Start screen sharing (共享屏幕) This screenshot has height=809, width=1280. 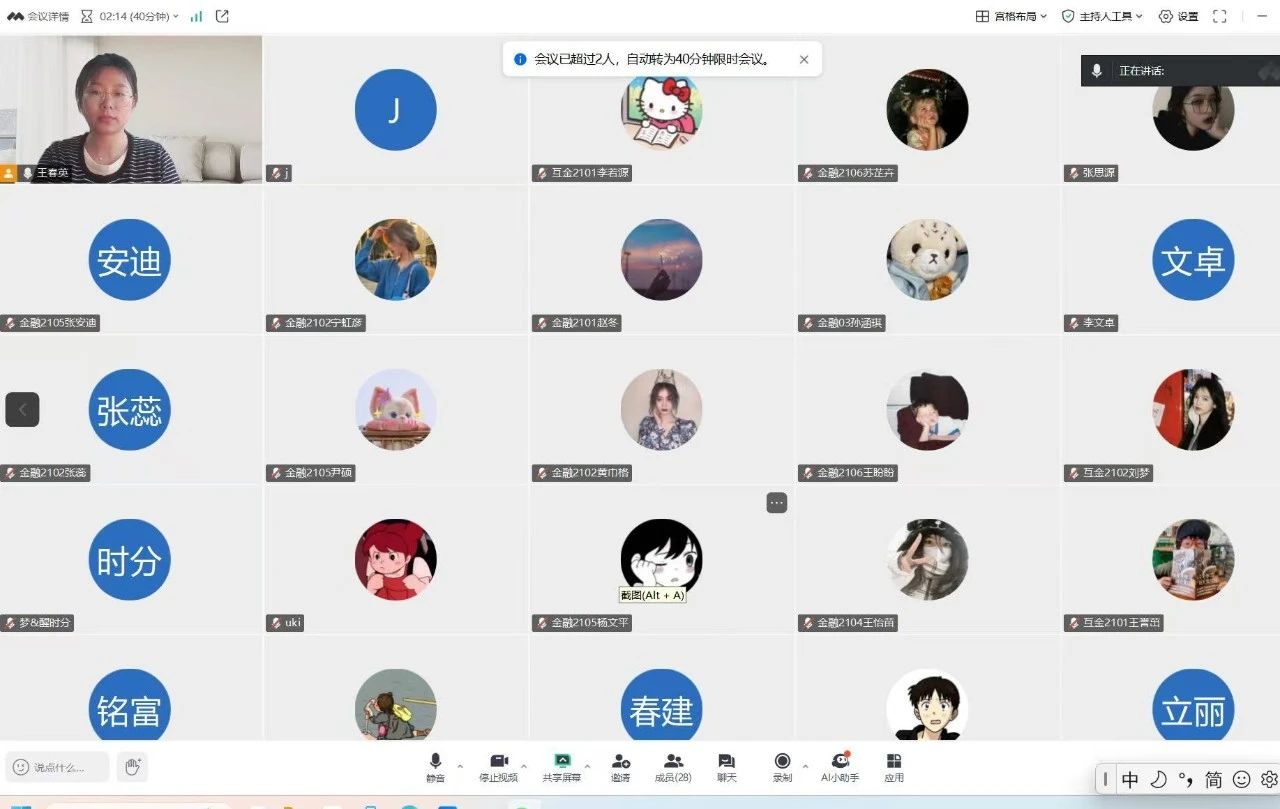coord(562,766)
